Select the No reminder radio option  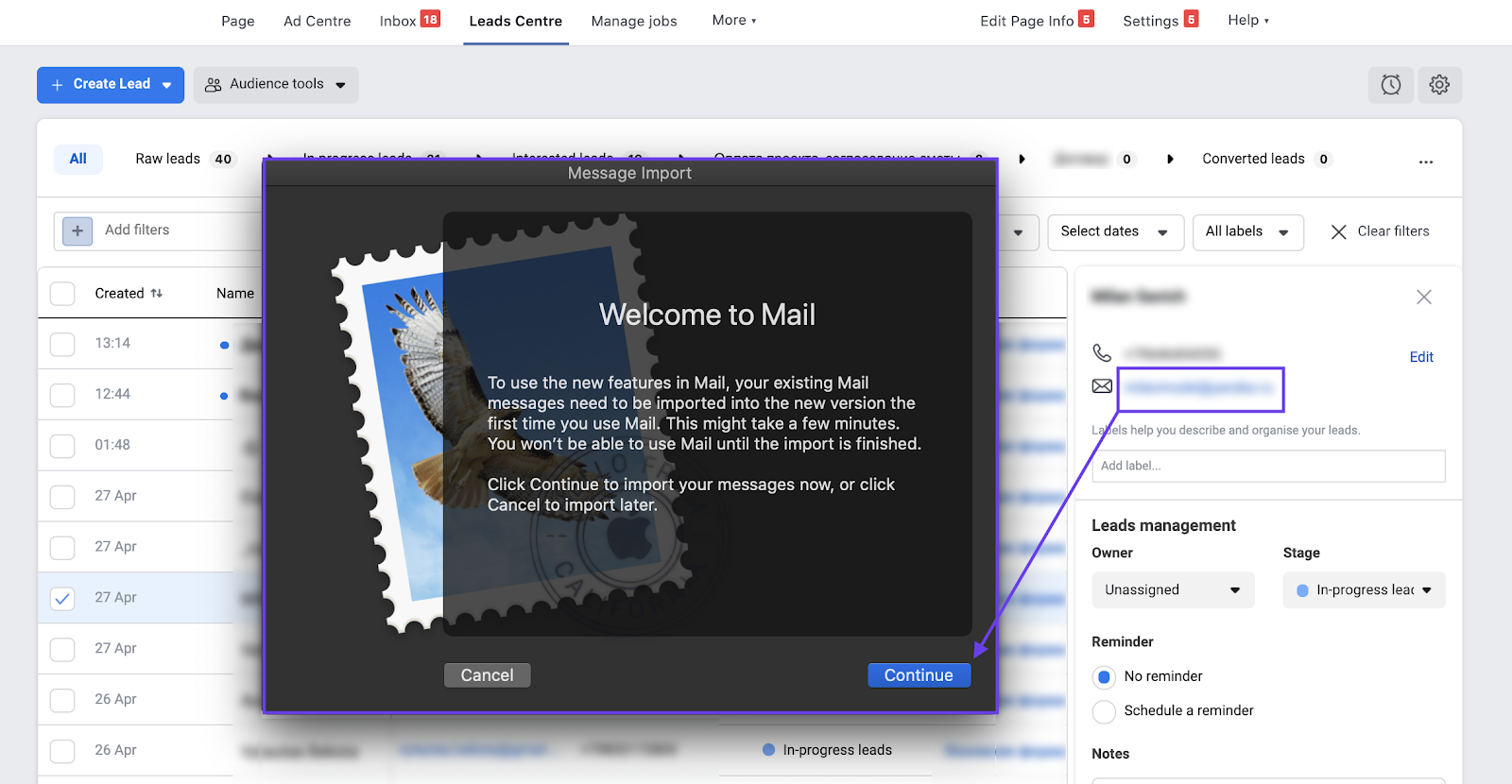[x=1104, y=677]
